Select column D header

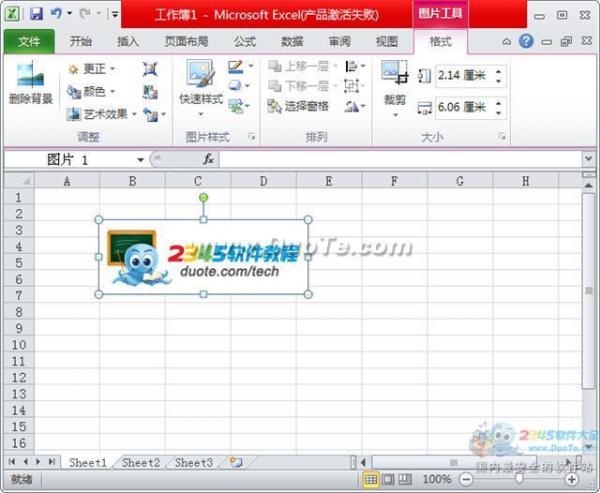[x=264, y=181]
